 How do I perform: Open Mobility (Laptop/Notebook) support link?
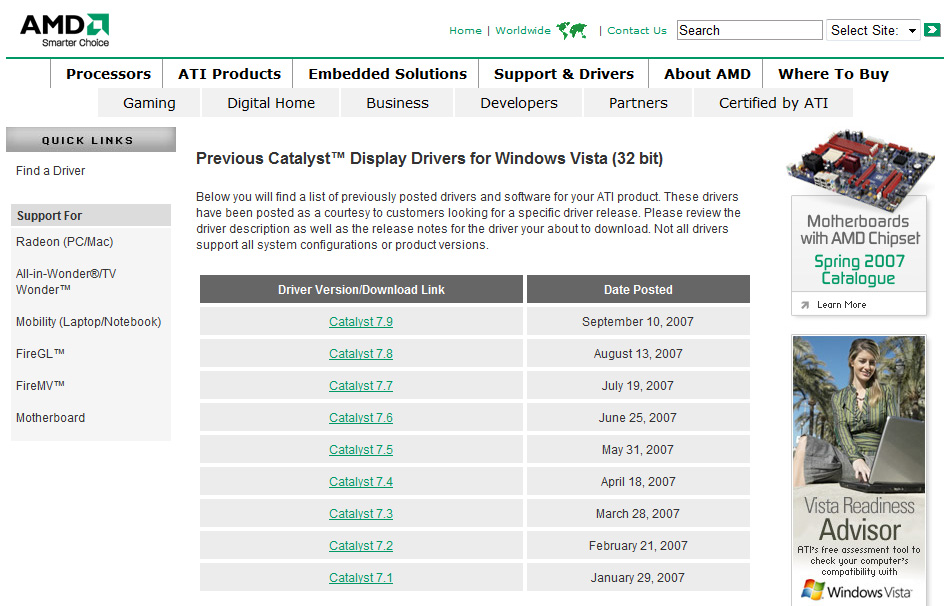coord(88,322)
